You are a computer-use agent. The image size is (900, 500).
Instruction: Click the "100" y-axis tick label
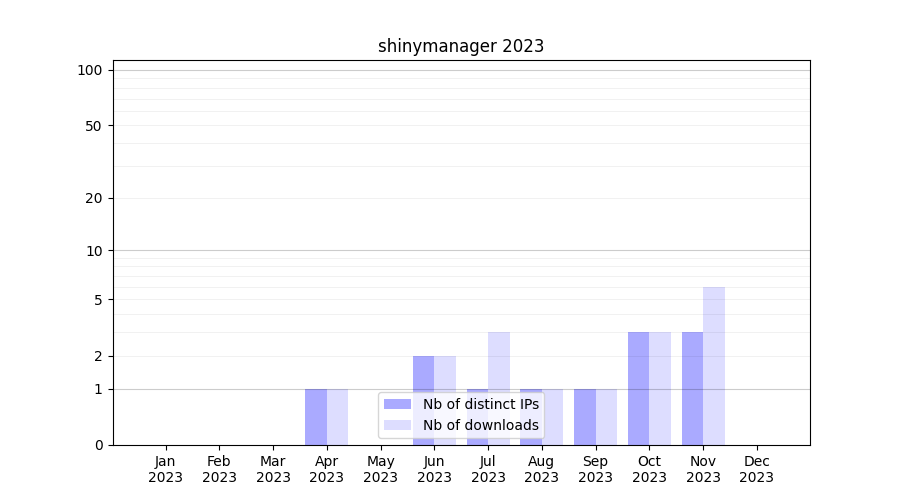90,70
